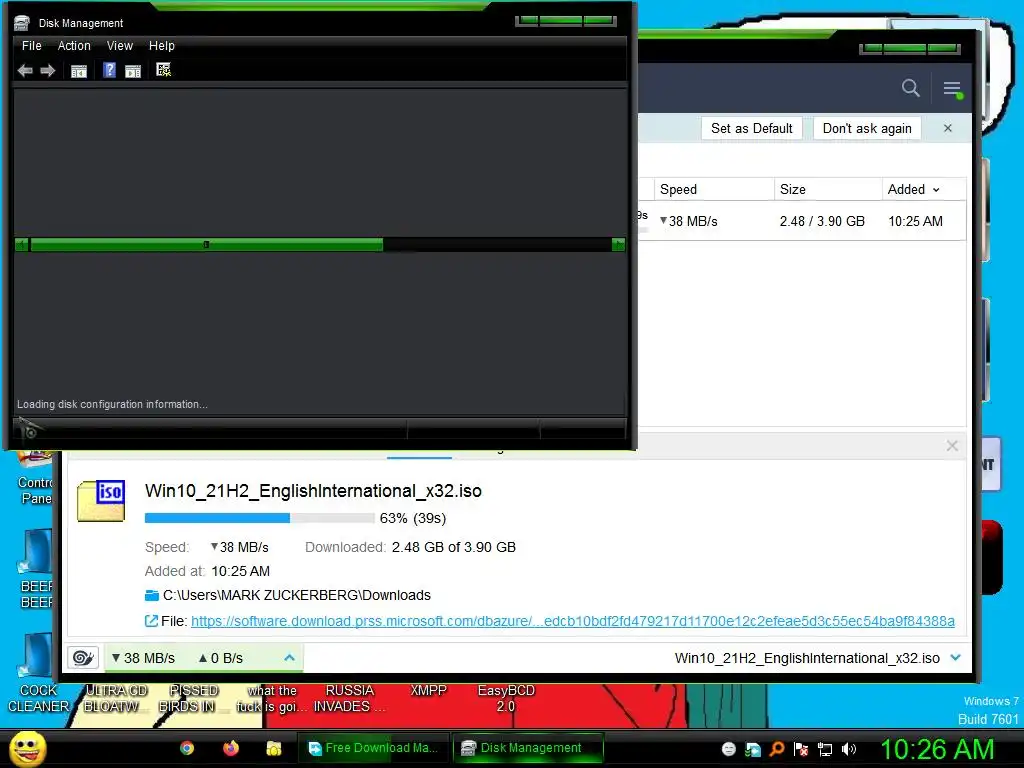The height and width of the screenshot is (768, 1024).
Task: Expand the speed panel chevron in status bar
Action: point(289,658)
